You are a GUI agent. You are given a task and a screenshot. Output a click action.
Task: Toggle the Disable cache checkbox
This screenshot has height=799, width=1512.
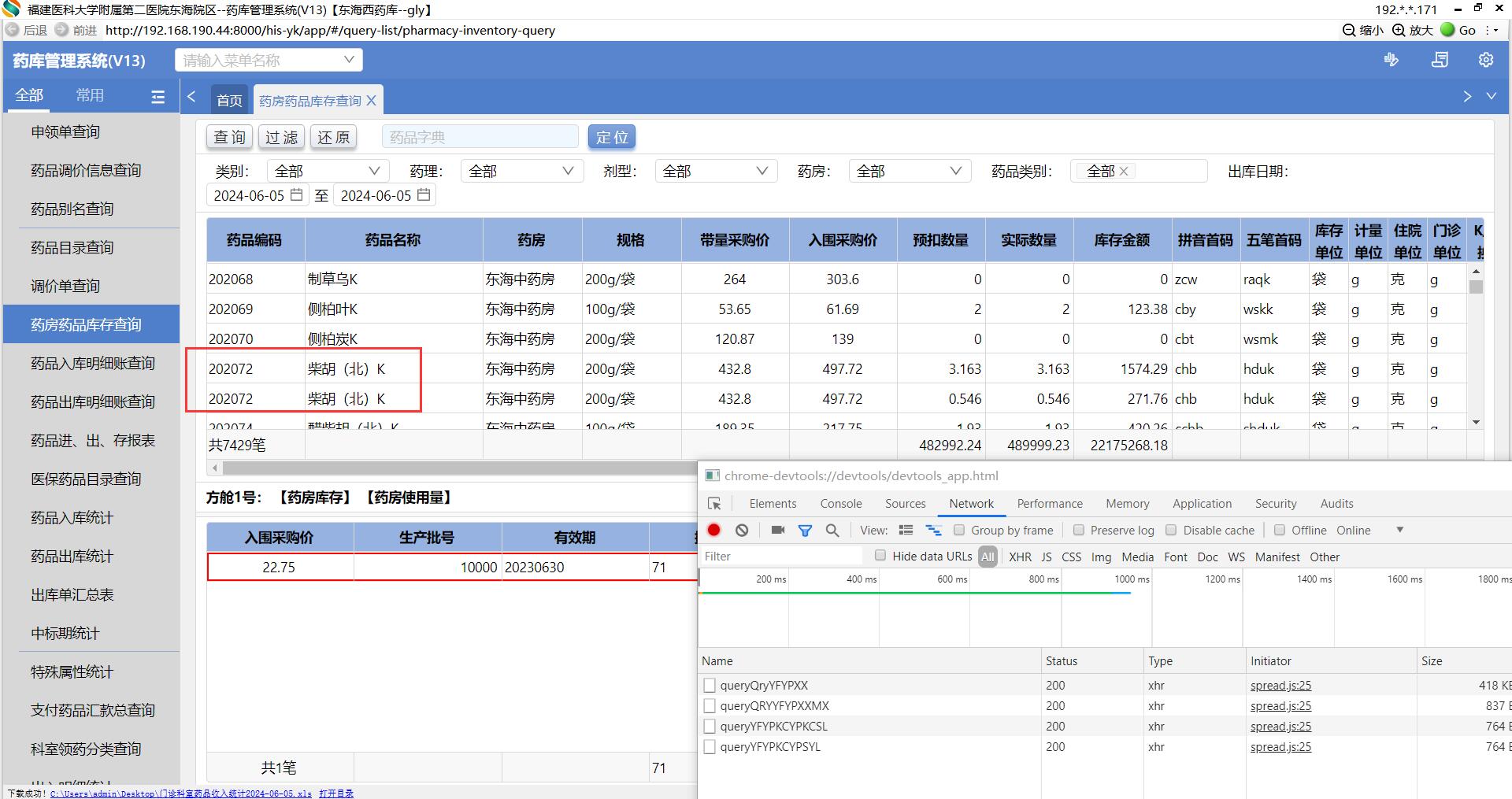(1171, 530)
